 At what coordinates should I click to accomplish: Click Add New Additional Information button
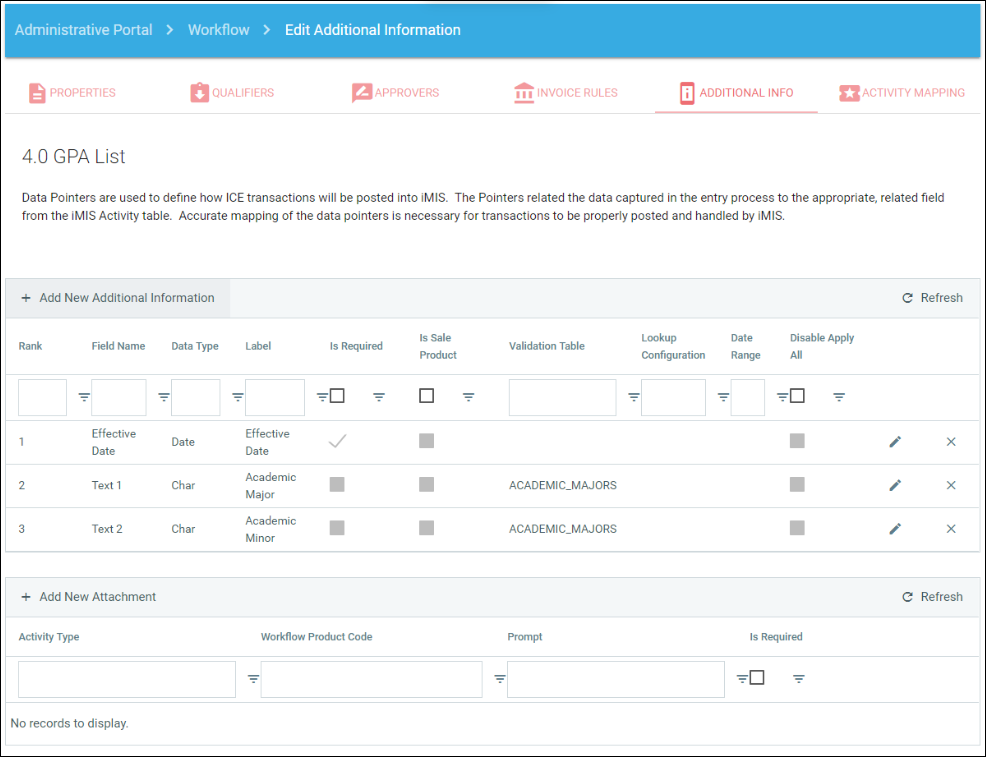[118, 298]
